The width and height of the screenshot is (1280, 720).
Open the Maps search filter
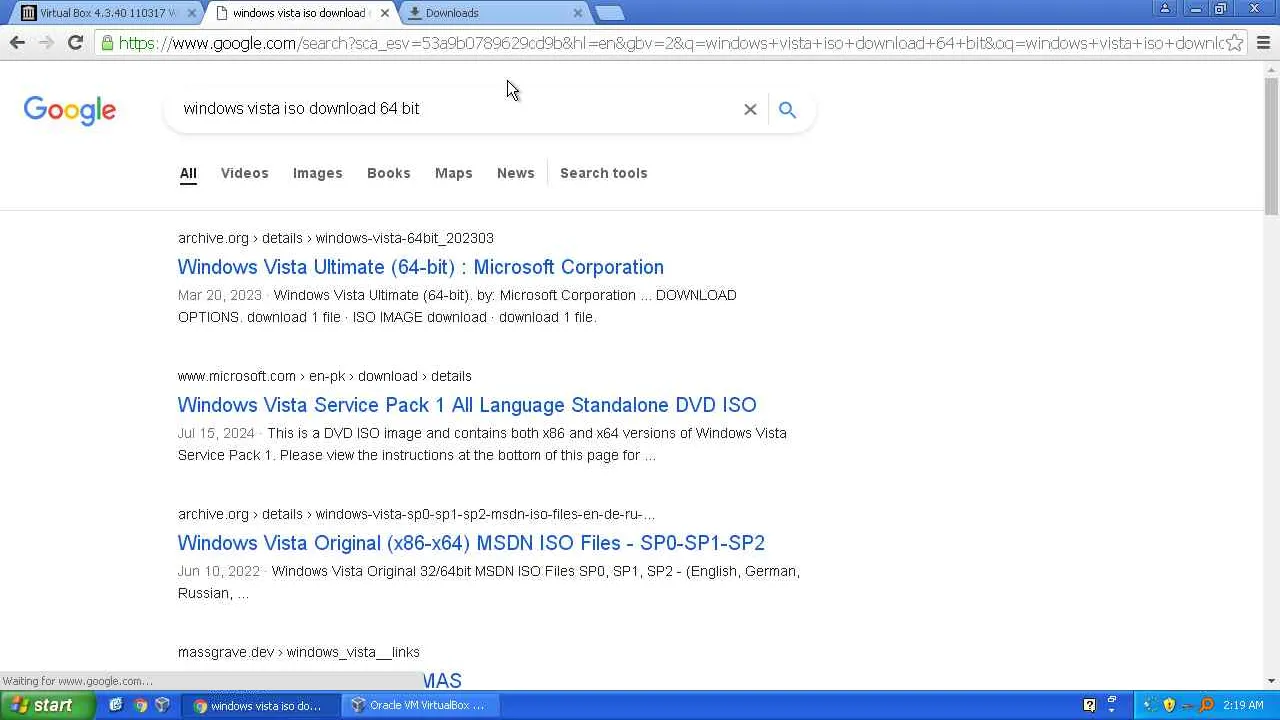454,173
